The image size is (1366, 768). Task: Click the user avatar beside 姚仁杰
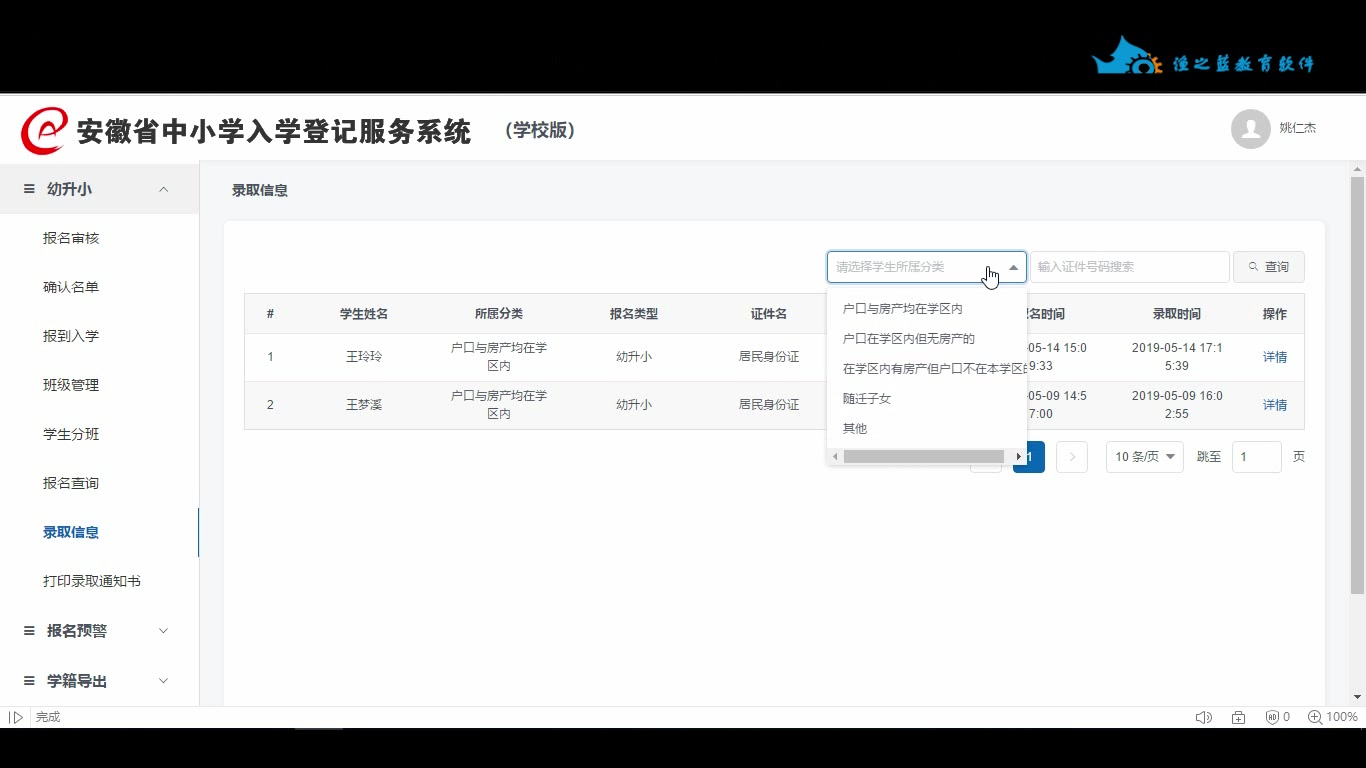[x=1250, y=128]
